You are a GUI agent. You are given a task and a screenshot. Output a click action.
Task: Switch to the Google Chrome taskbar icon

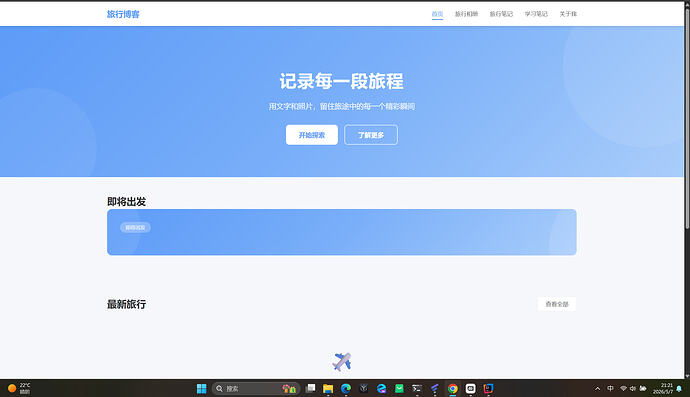tap(452, 388)
